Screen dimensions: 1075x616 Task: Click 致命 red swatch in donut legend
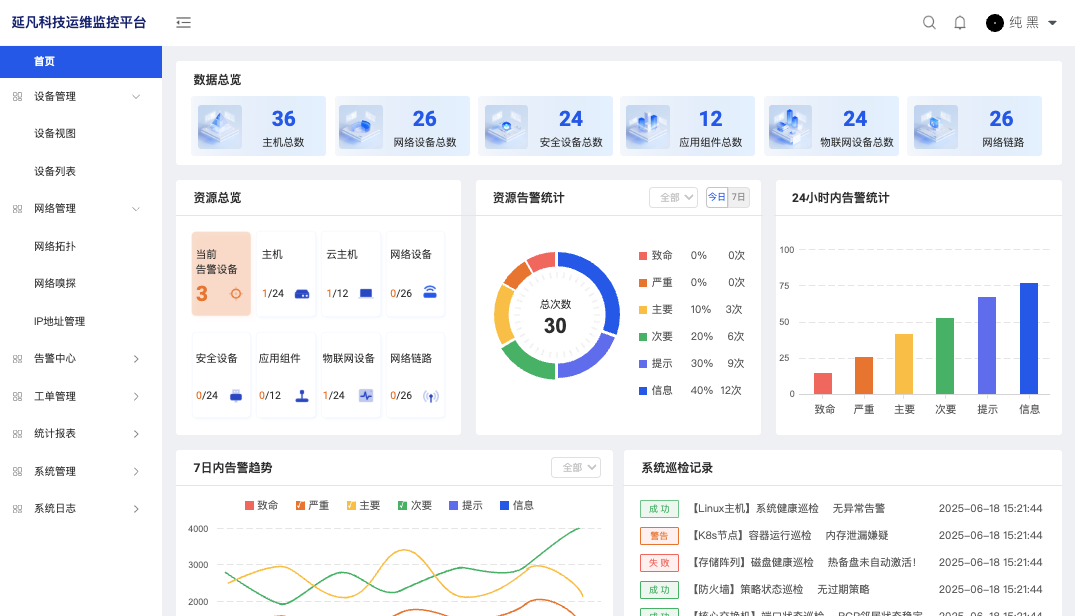[x=642, y=256]
